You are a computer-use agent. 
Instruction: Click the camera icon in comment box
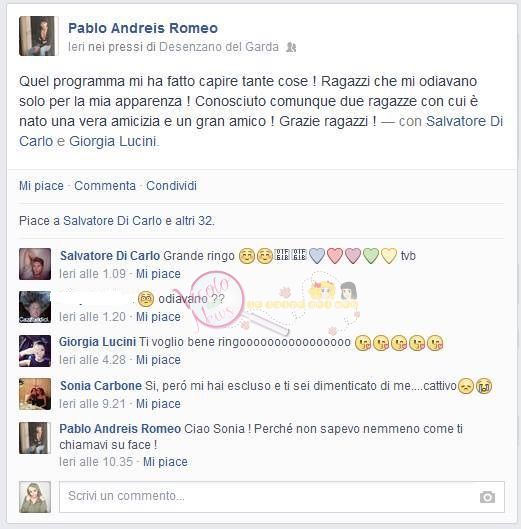click(487, 497)
